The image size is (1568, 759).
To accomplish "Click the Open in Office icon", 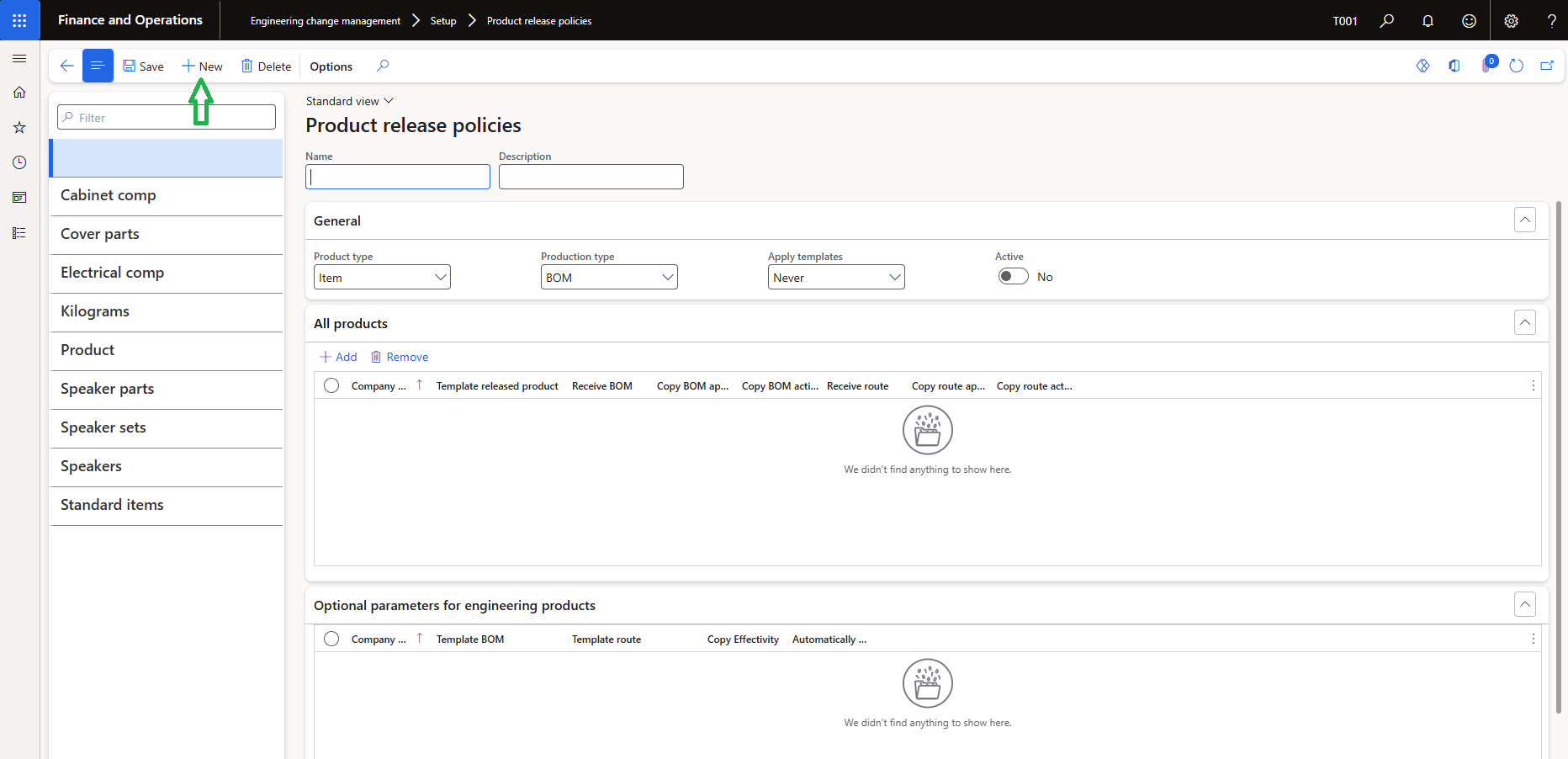I will pyautogui.click(x=1455, y=65).
